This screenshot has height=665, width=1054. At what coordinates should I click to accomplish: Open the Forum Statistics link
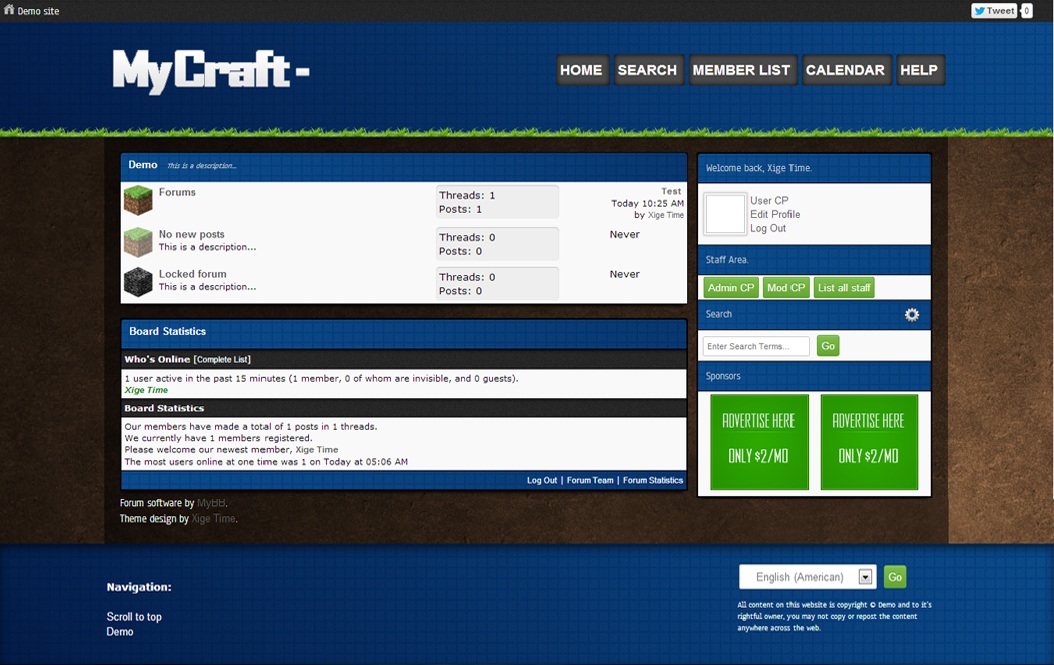653,480
